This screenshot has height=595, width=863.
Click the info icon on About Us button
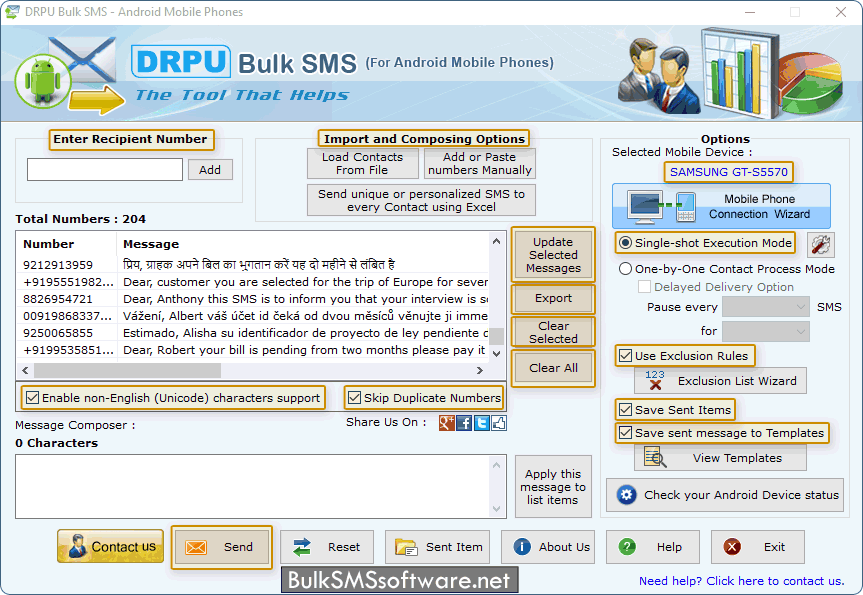[522, 547]
